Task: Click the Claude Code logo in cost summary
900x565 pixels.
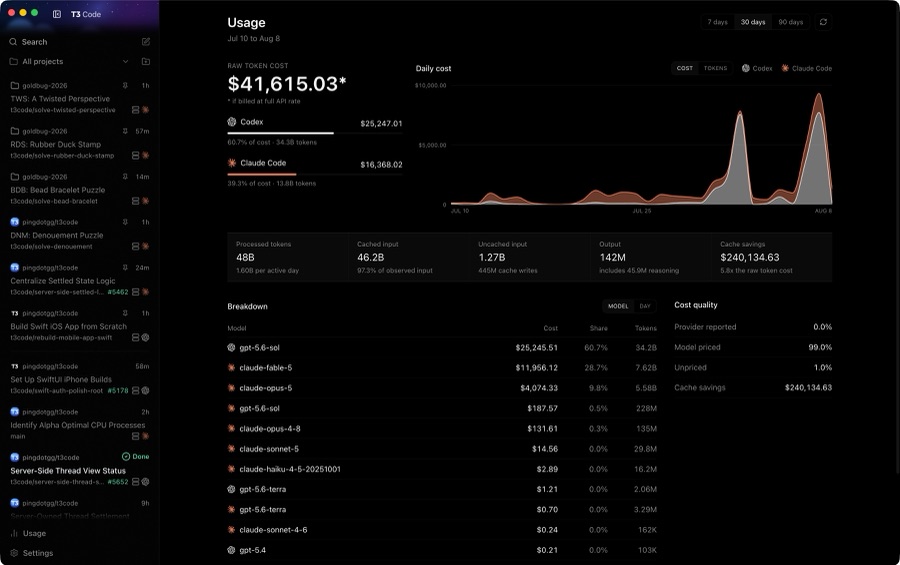Action: (232, 163)
